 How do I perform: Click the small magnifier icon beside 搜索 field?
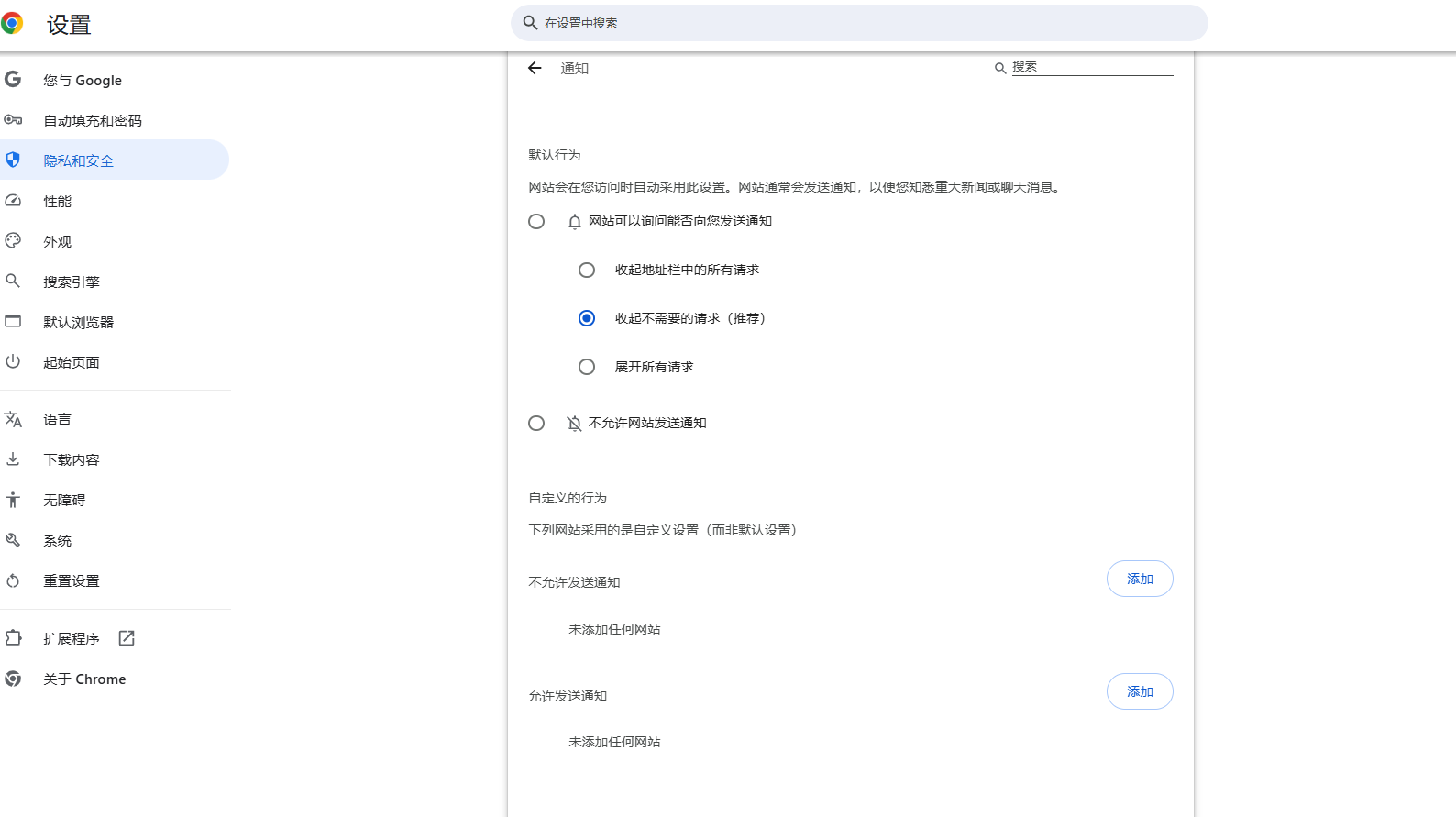[1000, 68]
